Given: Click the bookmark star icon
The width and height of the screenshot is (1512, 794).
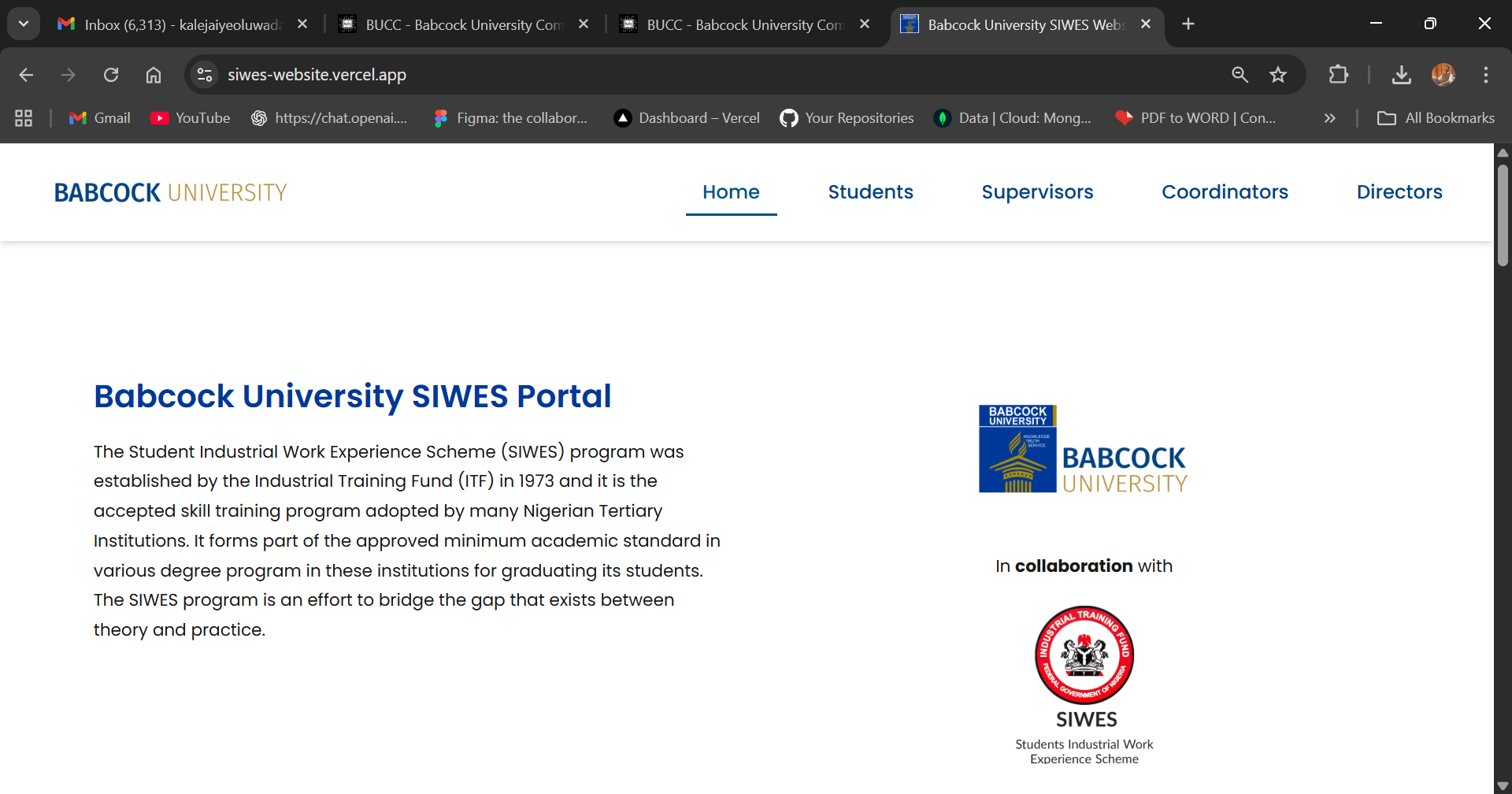Looking at the screenshot, I should tap(1278, 75).
